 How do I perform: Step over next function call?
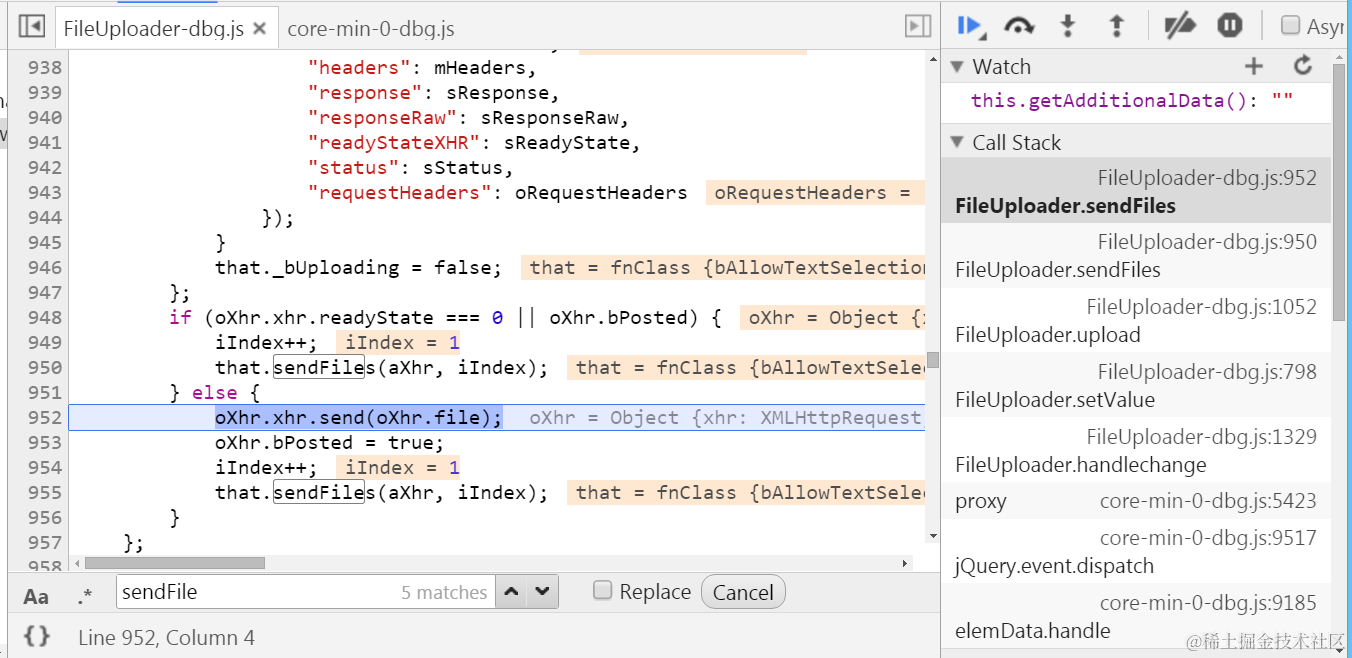click(x=1019, y=26)
